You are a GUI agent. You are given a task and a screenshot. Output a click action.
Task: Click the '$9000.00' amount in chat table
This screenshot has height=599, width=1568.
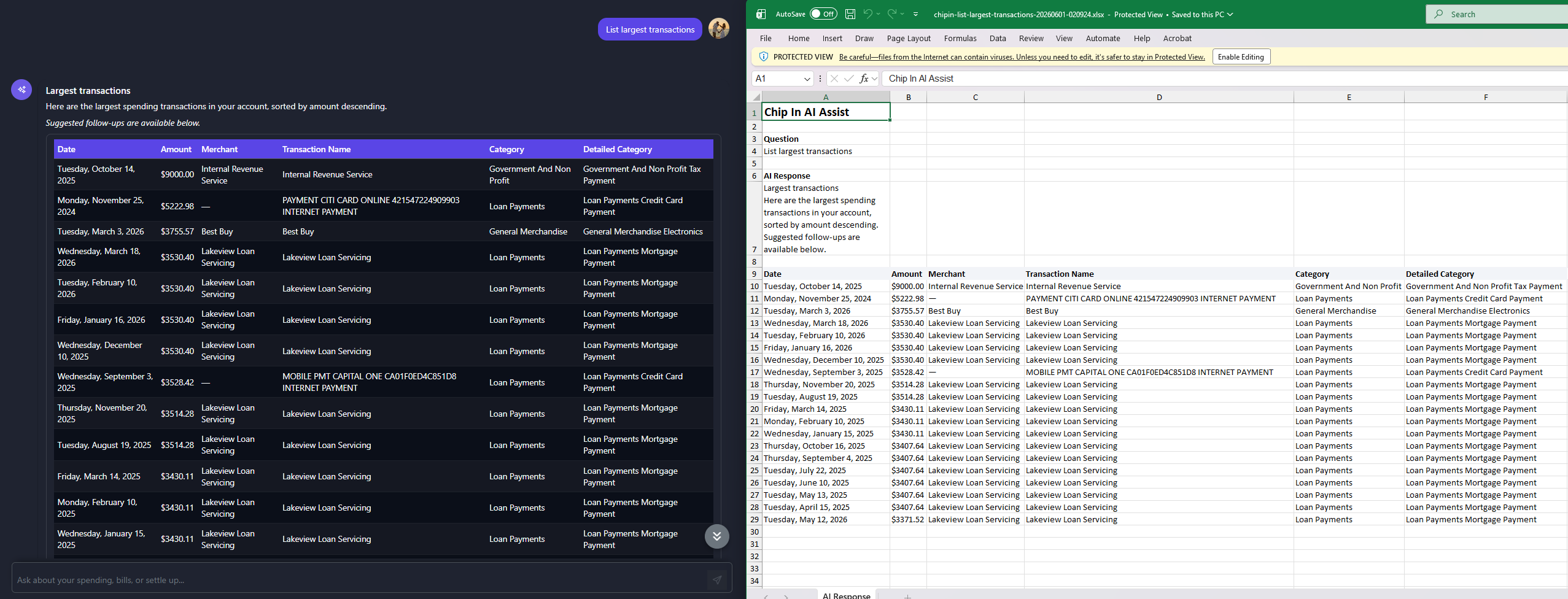point(177,174)
